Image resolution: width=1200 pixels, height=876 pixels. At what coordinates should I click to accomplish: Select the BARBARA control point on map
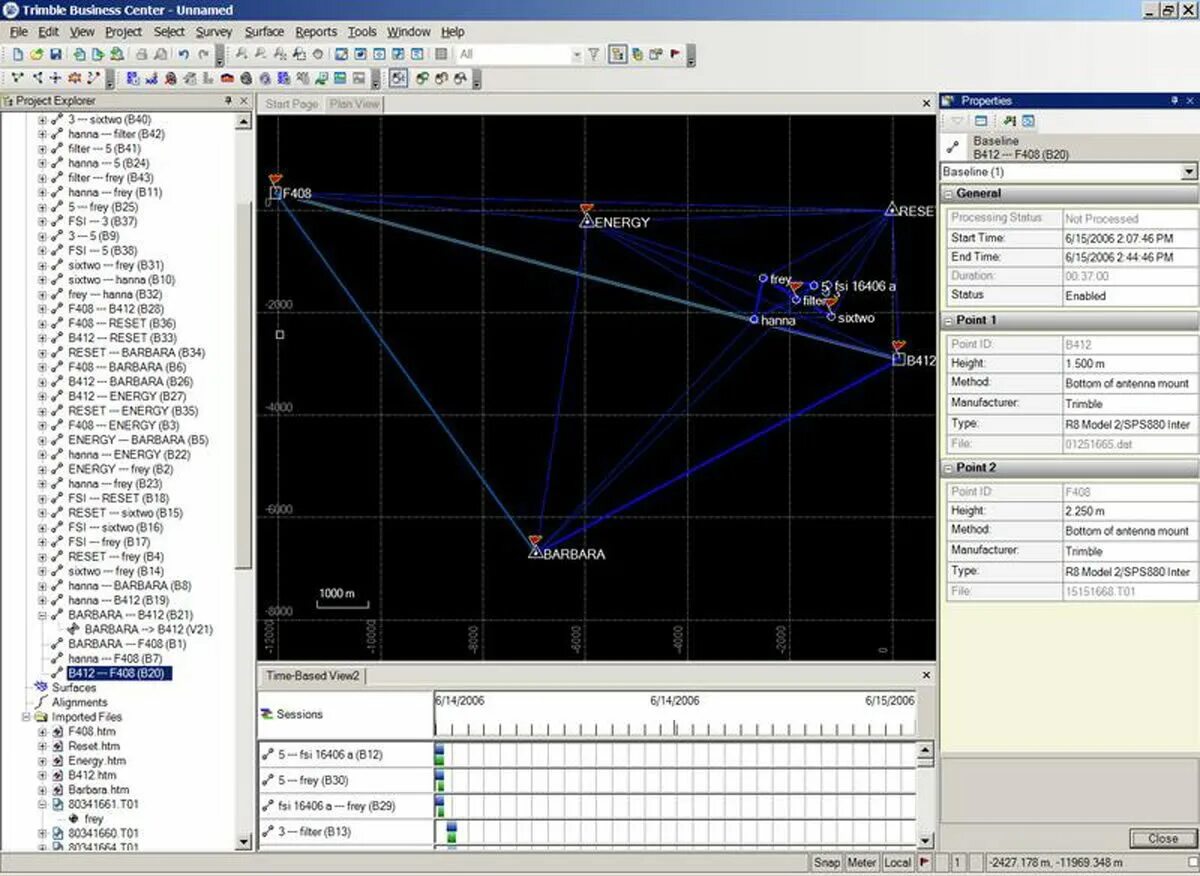535,551
